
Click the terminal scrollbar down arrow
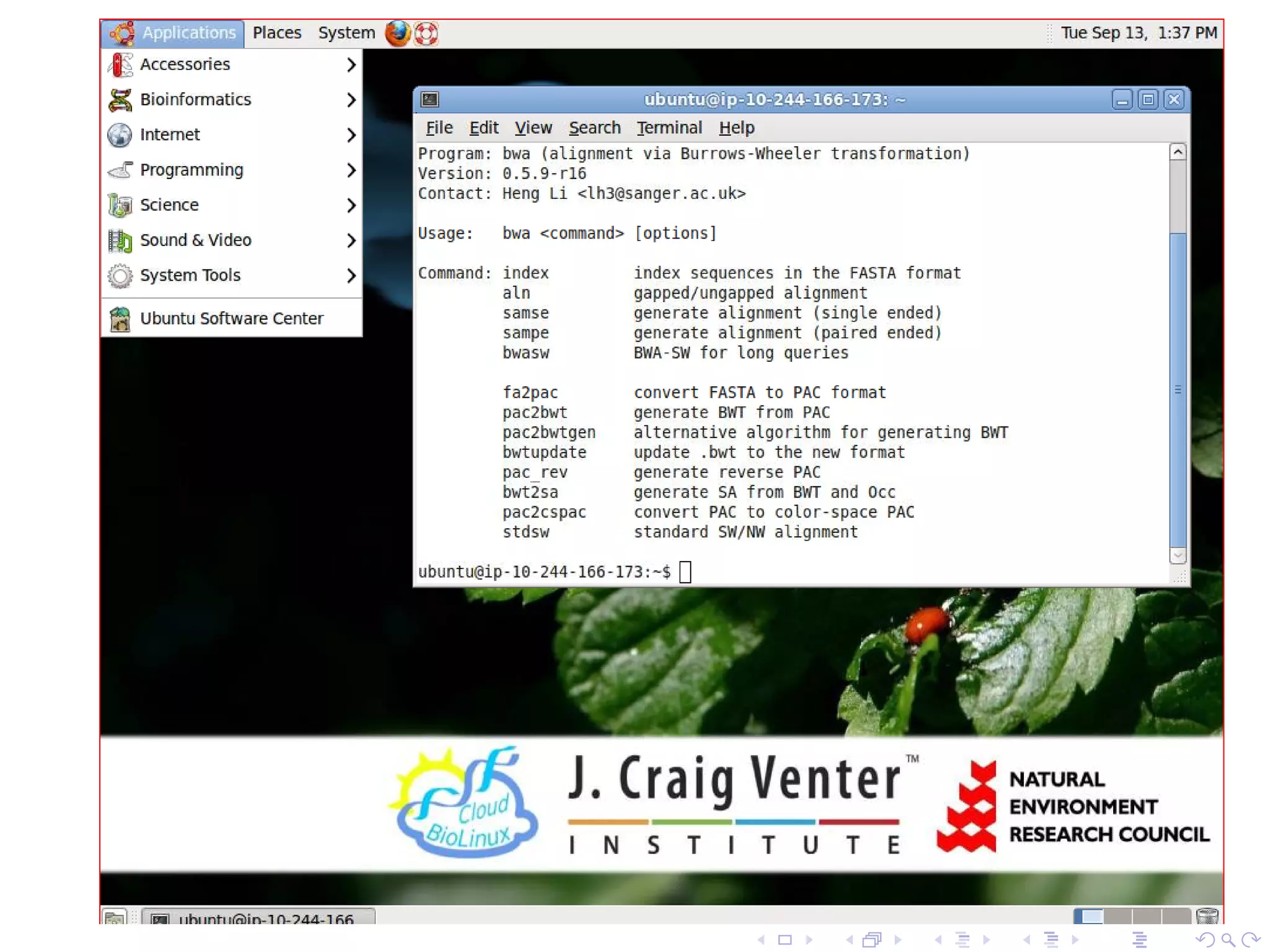[1178, 555]
